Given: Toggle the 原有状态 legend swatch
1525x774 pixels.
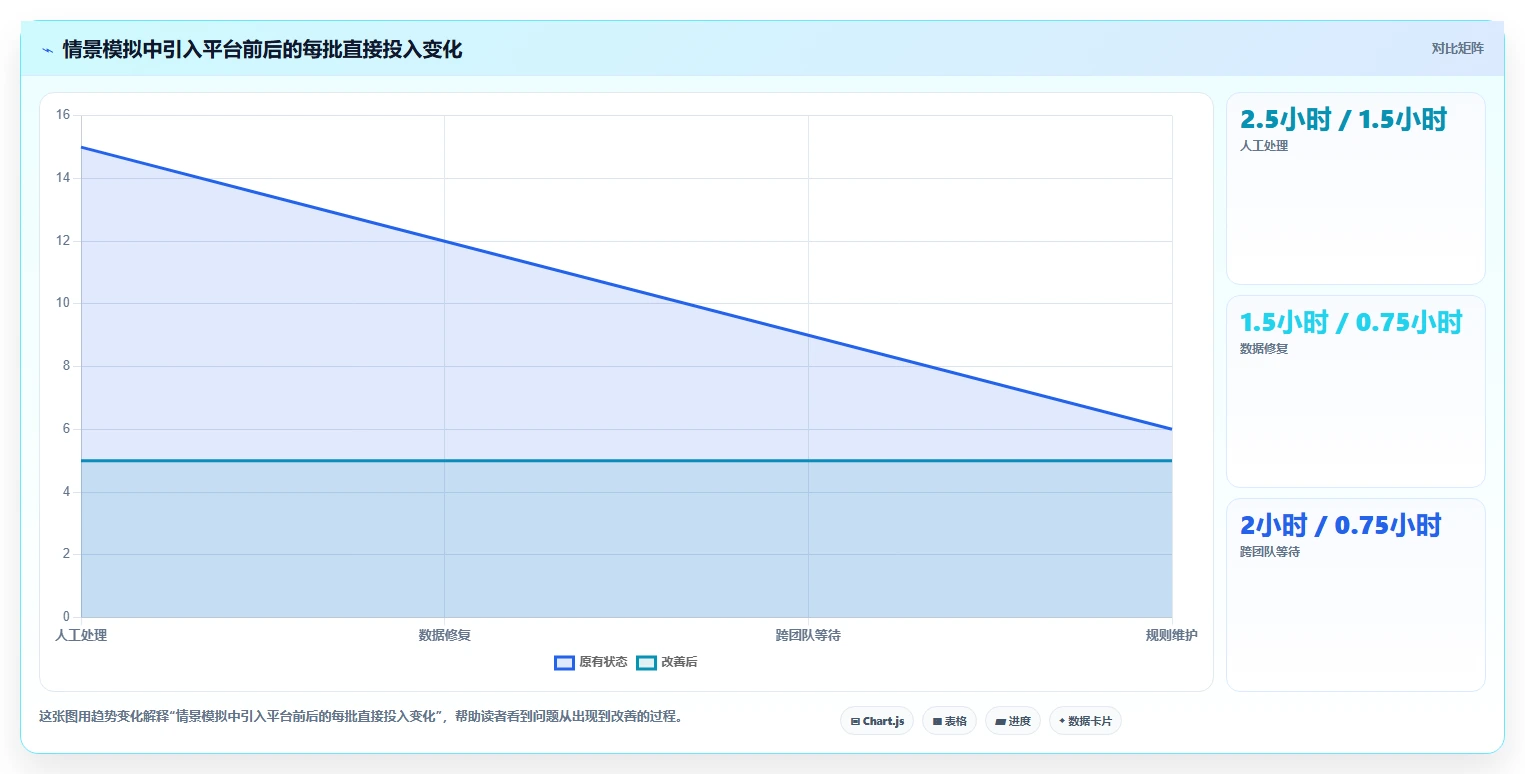Looking at the screenshot, I should pos(564,663).
